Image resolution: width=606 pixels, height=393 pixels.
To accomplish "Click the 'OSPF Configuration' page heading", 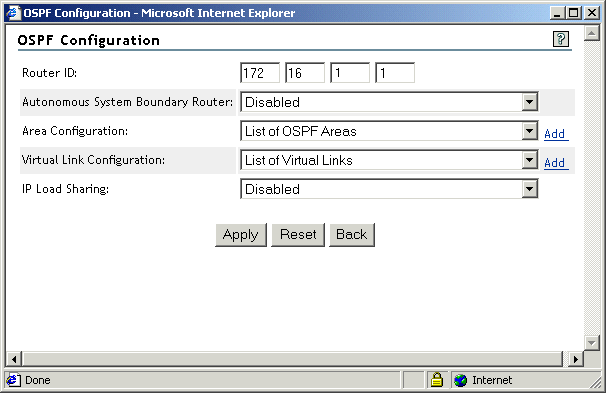I will pyautogui.click(x=89, y=40).
